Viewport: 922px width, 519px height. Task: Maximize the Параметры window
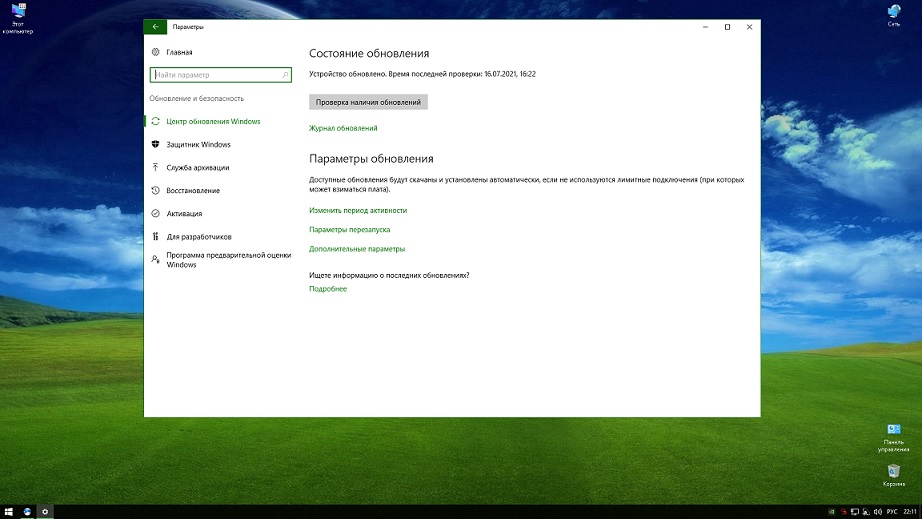point(727,27)
